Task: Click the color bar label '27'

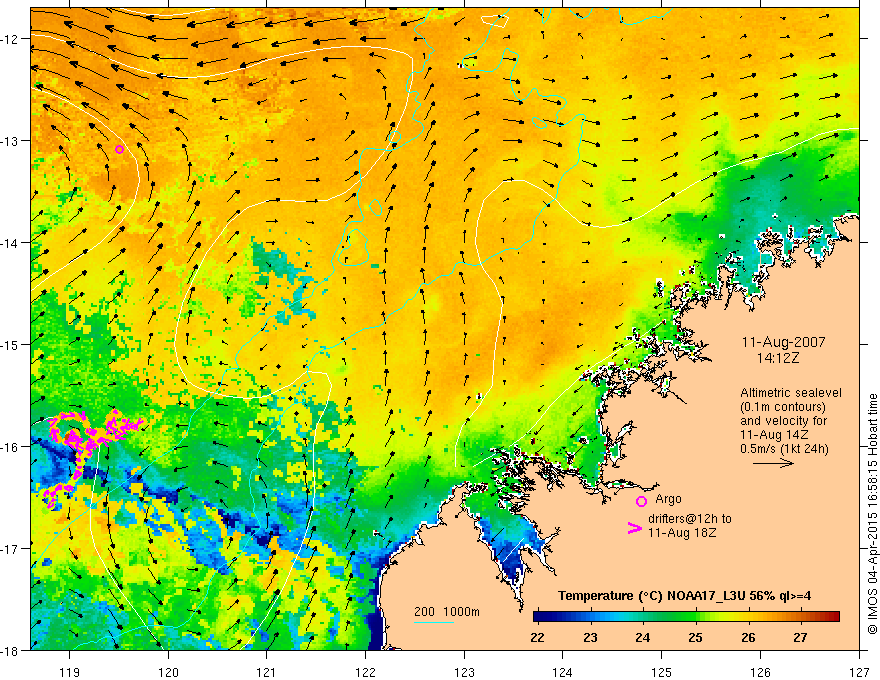Action: (x=801, y=637)
